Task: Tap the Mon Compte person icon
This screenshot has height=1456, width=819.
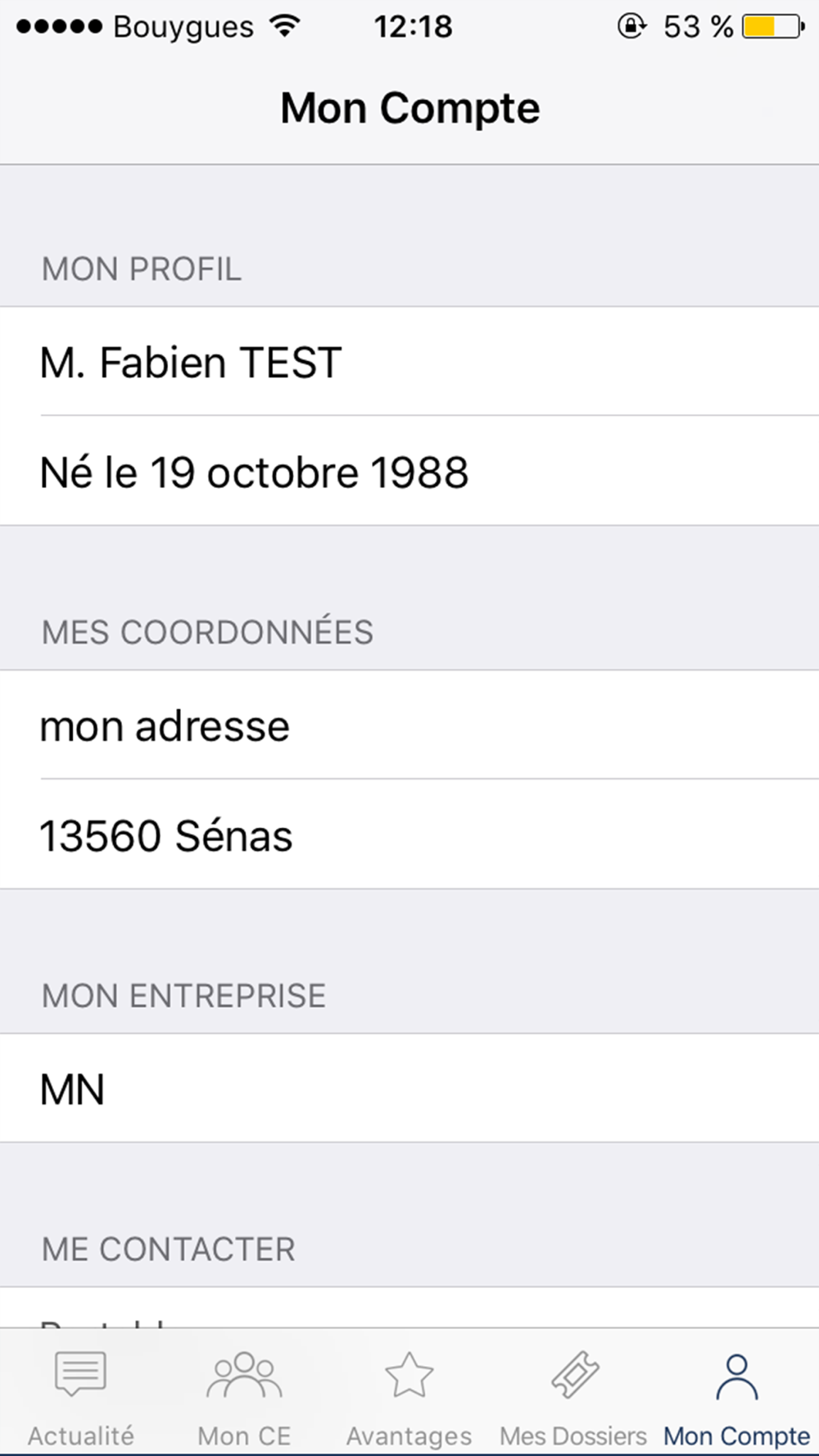Action: pyautogui.click(x=737, y=1376)
